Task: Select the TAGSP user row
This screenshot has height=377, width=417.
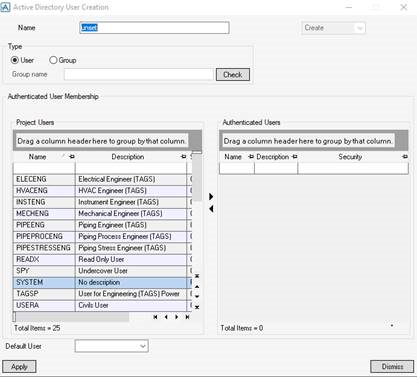Action: 103,294
